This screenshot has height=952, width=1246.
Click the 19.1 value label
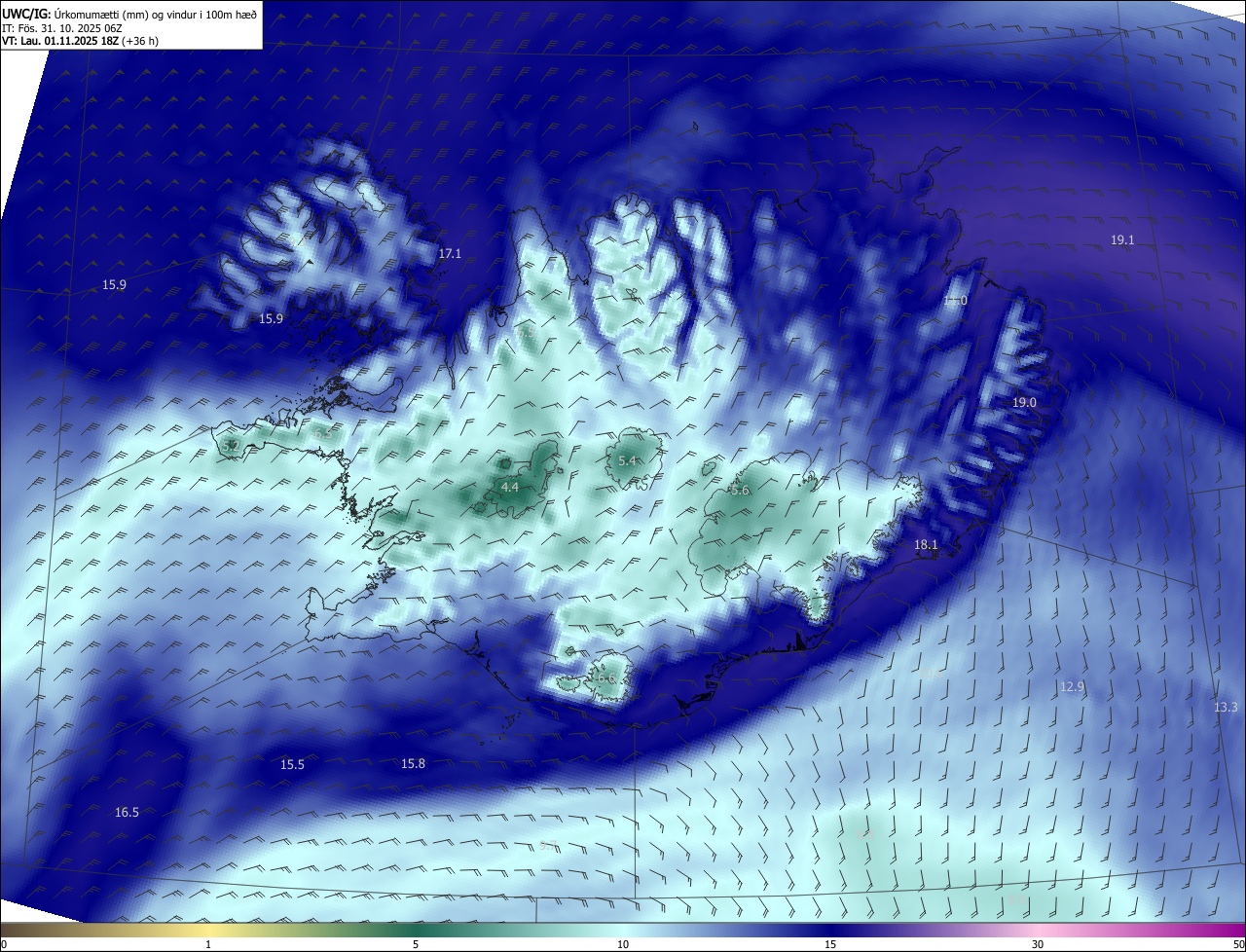click(x=1122, y=239)
